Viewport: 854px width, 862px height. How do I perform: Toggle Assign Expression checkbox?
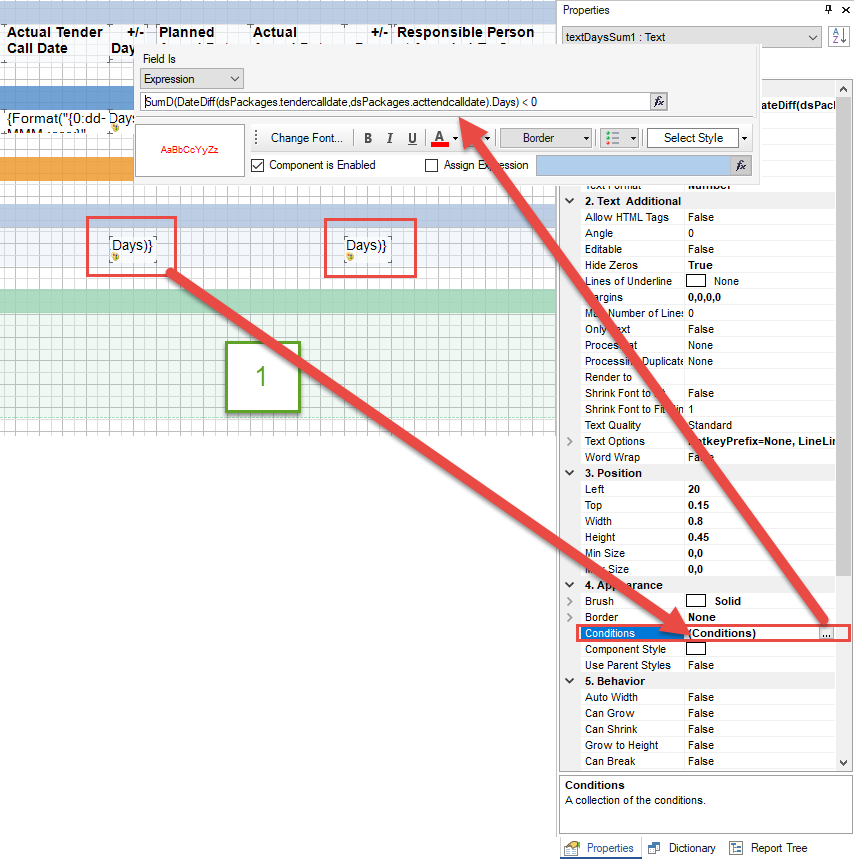(432, 165)
